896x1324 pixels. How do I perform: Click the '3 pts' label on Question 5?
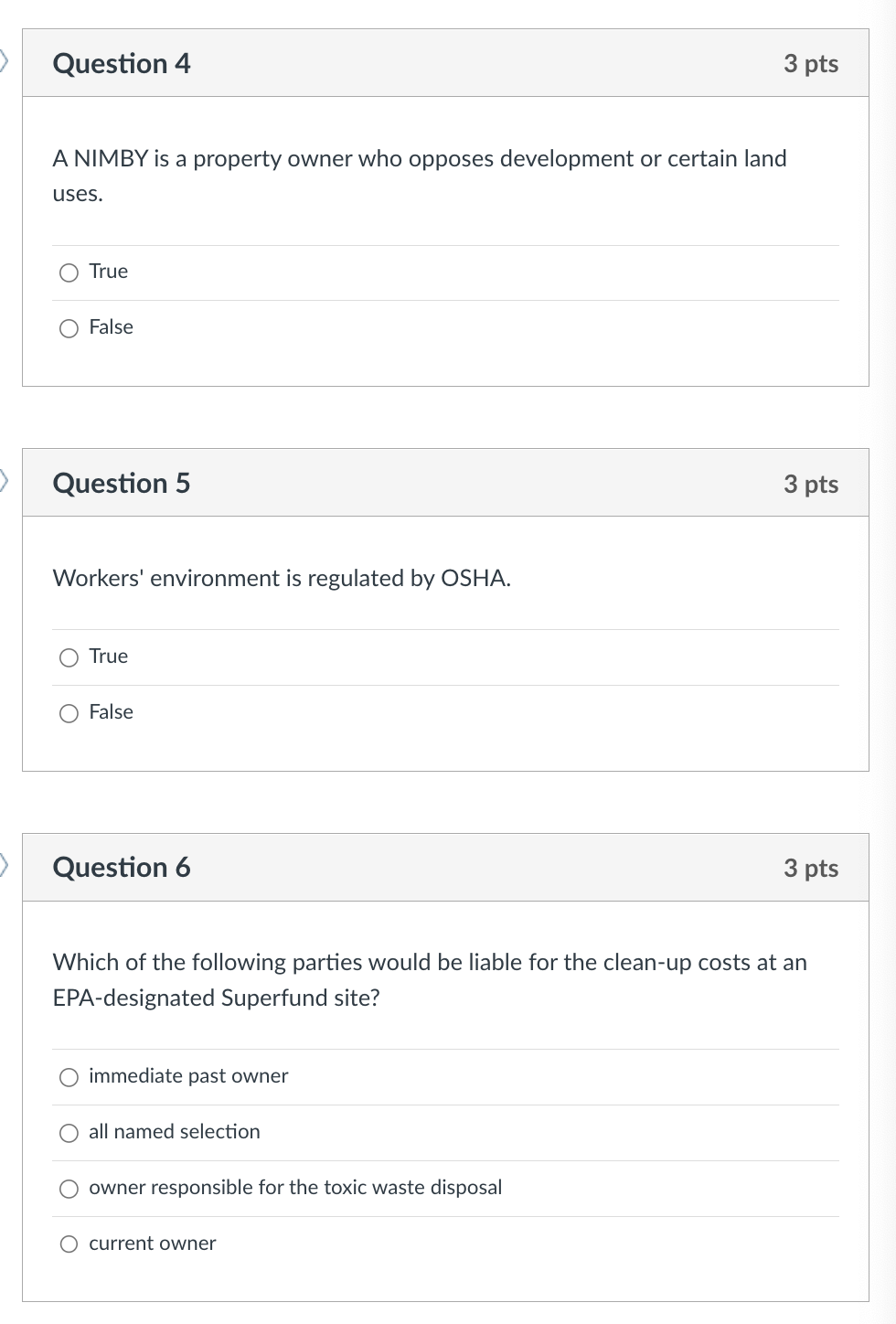(x=810, y=484)
